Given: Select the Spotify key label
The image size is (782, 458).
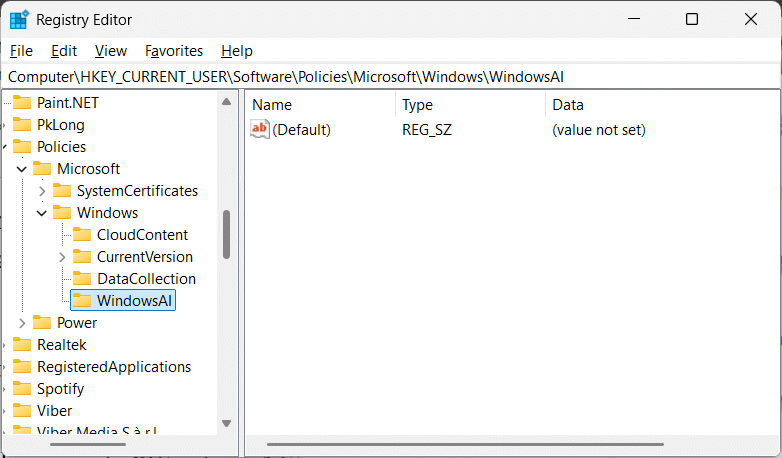Looking at the screenshot, I should click(x=60, y=388).
